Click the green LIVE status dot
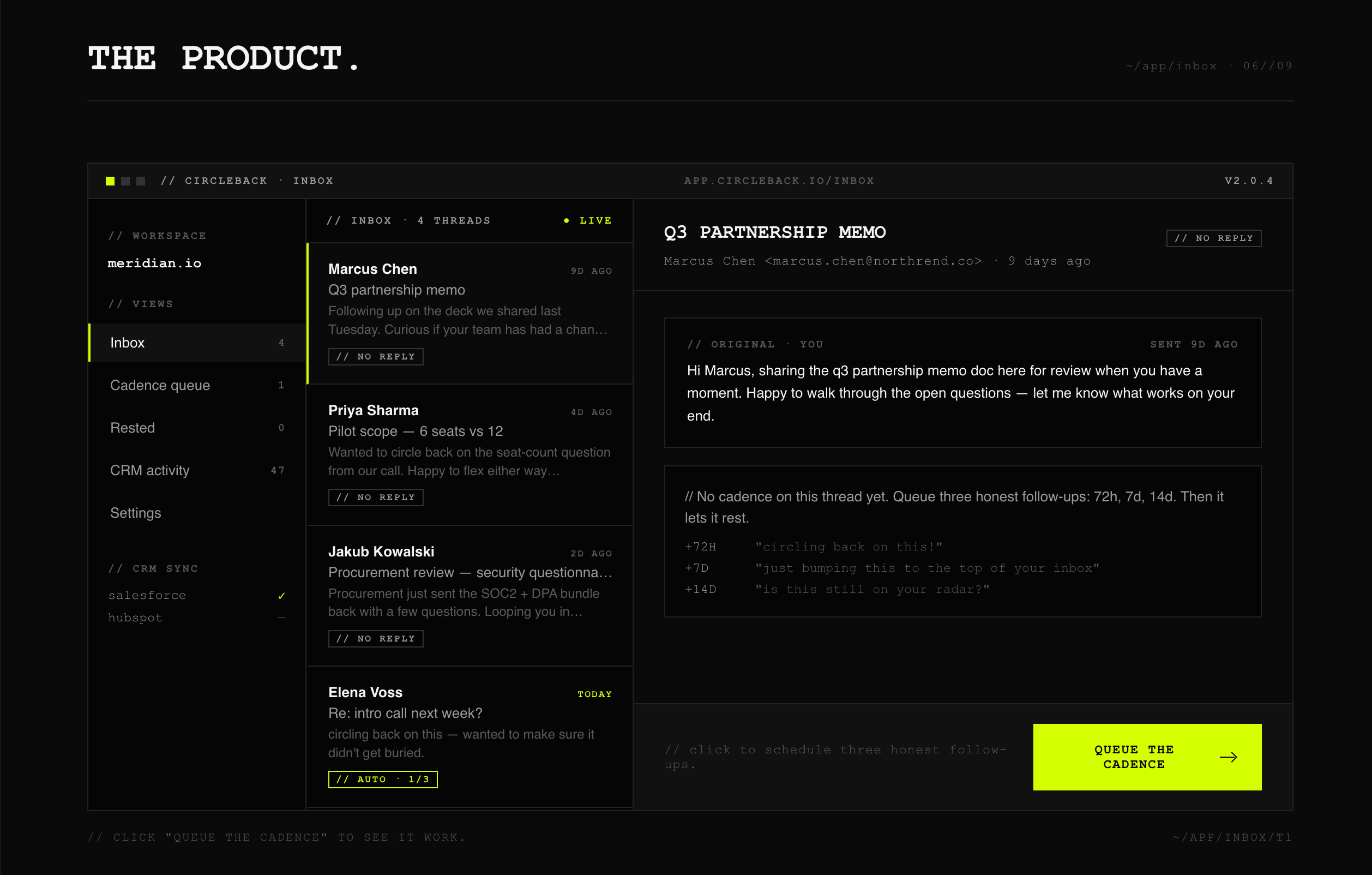 (567, 220)
